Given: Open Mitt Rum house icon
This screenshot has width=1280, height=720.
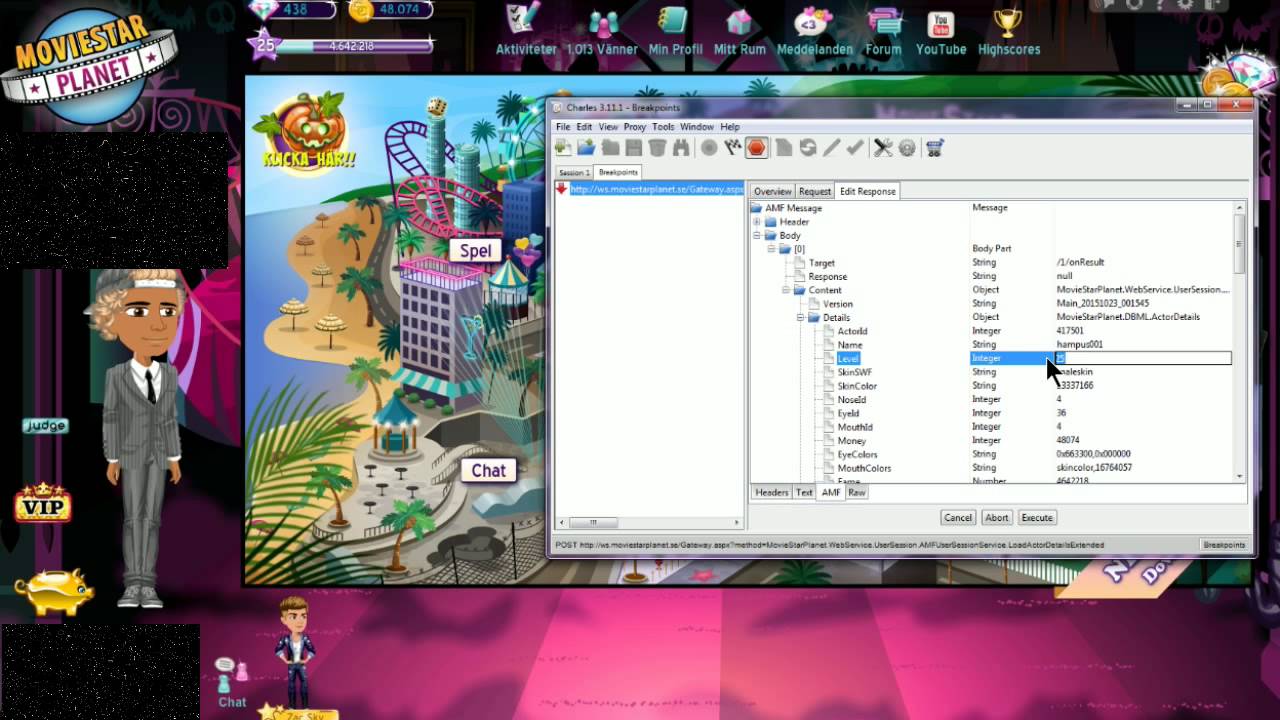Looking at the screenshot, I should pos(739,30).
